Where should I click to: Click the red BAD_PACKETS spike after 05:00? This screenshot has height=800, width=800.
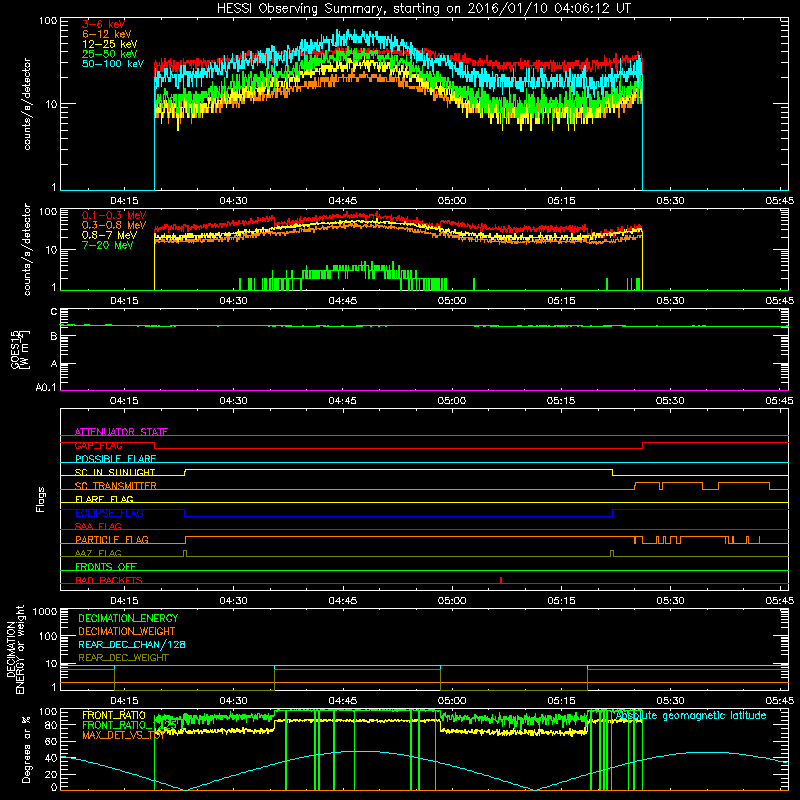point(501,580)
